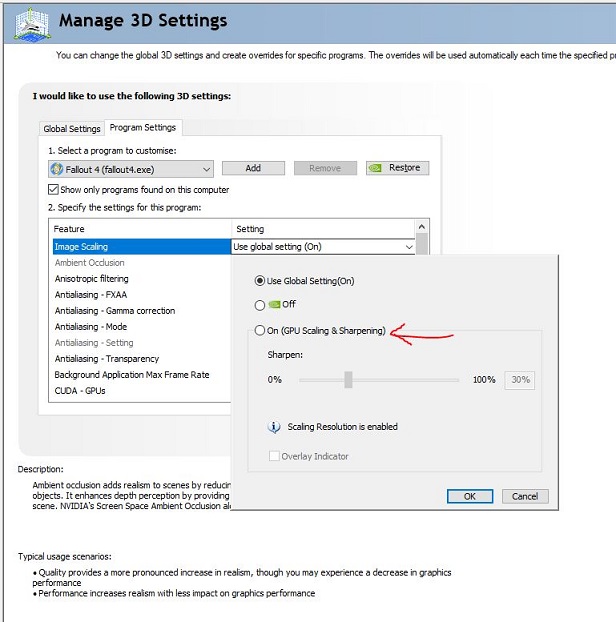Screen dimensions: 616x622
Task: Click the Add program button
Action: (253, 168)
